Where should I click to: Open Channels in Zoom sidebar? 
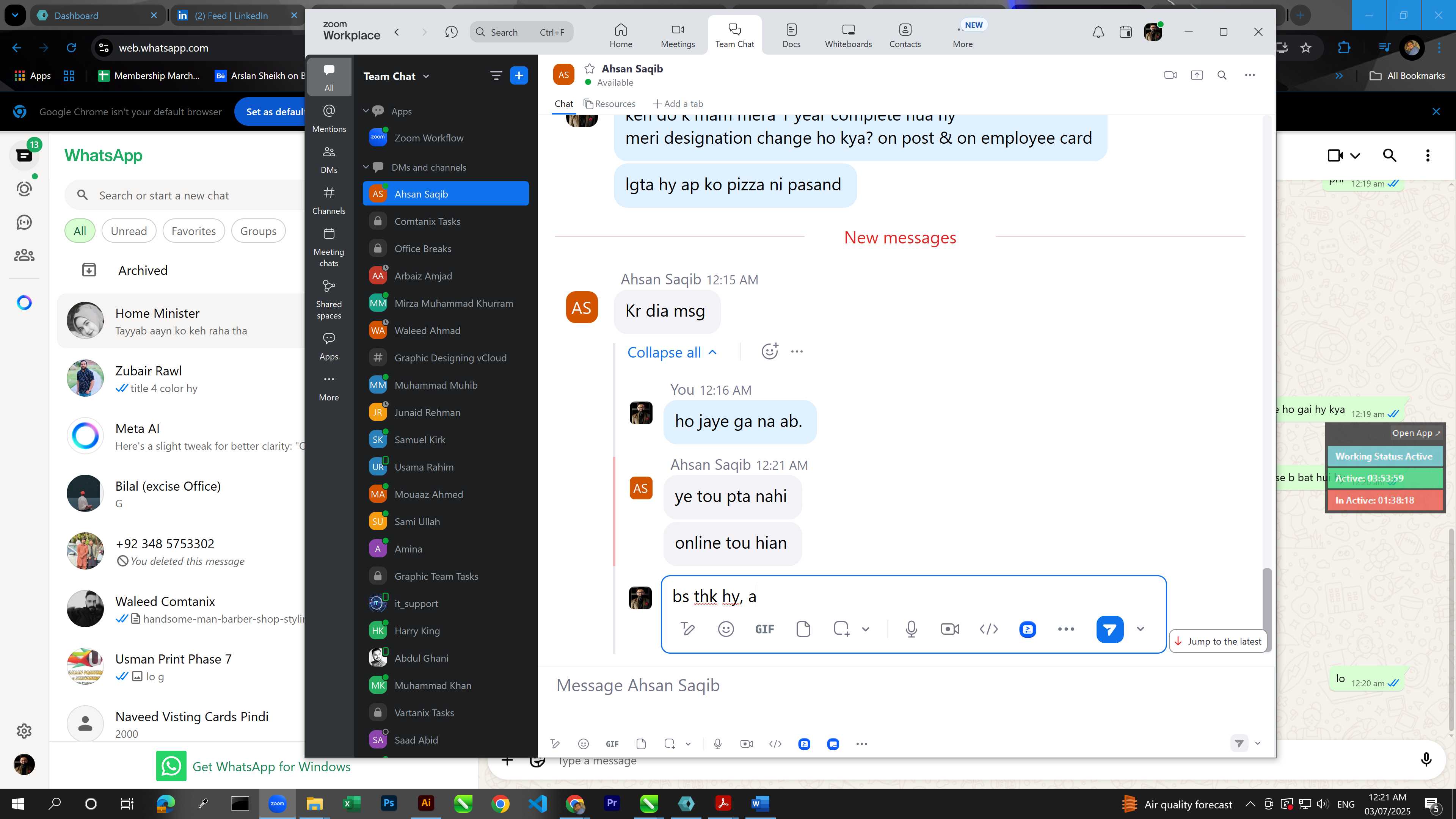329,201
